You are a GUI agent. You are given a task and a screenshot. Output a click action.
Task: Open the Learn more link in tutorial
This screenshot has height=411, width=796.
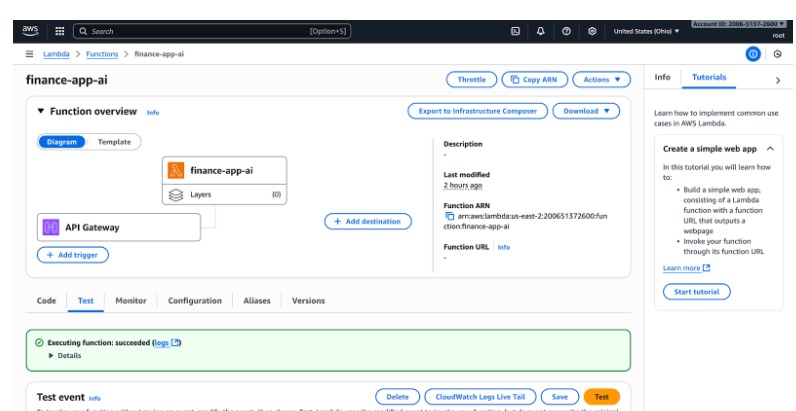point(686,268)
